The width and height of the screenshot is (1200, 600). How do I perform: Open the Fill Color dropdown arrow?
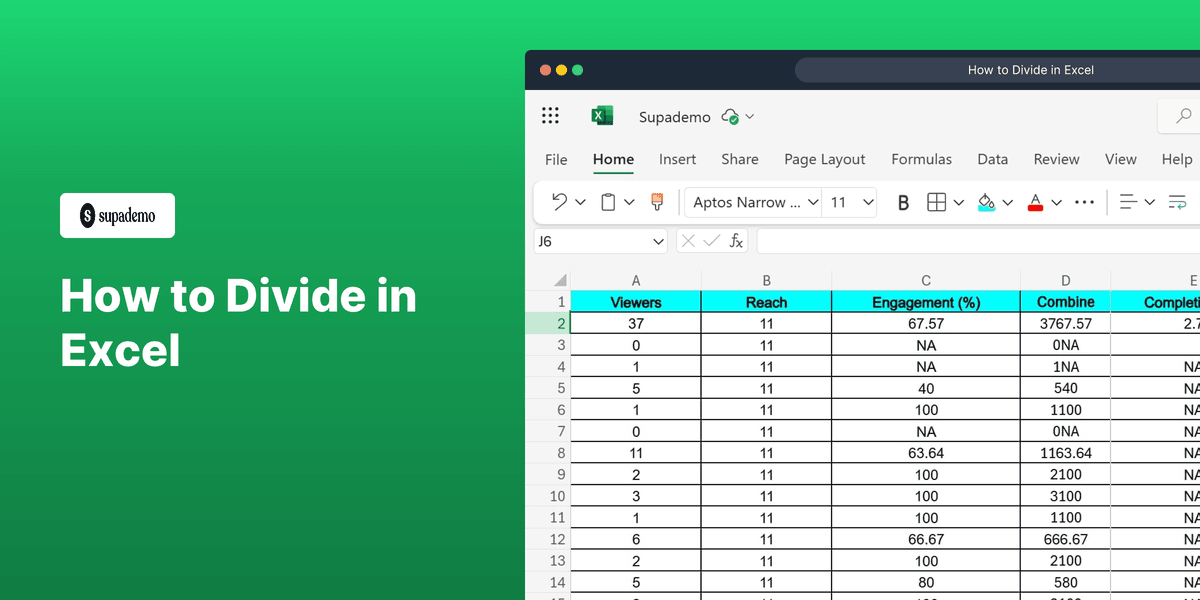tap(1008, 202)
